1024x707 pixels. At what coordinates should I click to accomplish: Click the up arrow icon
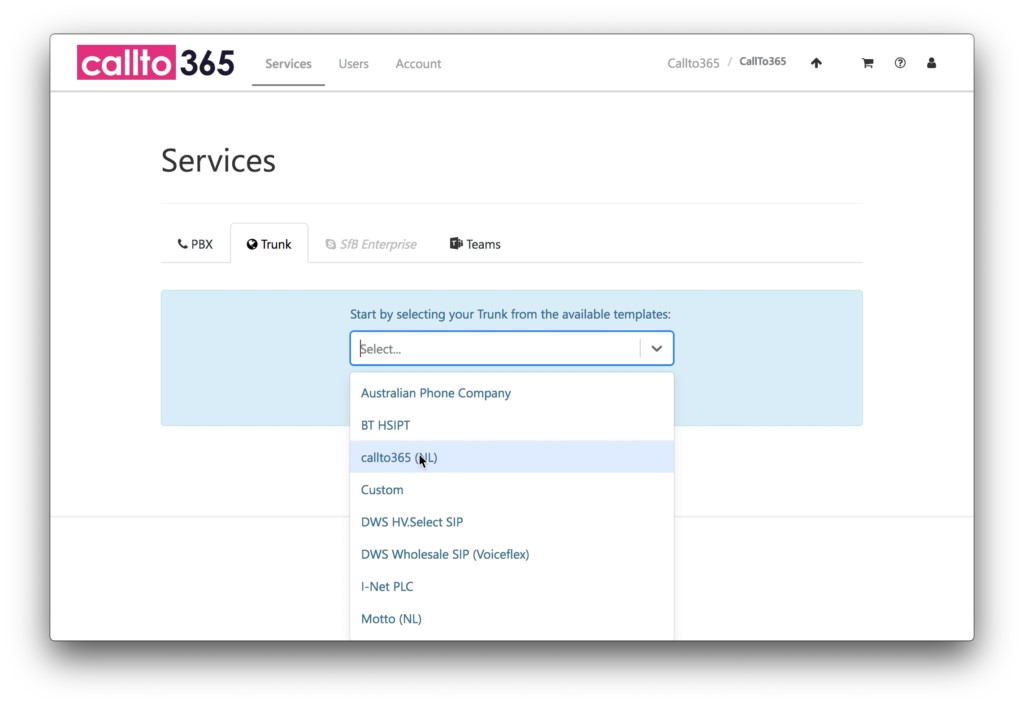tap(816, 63)
